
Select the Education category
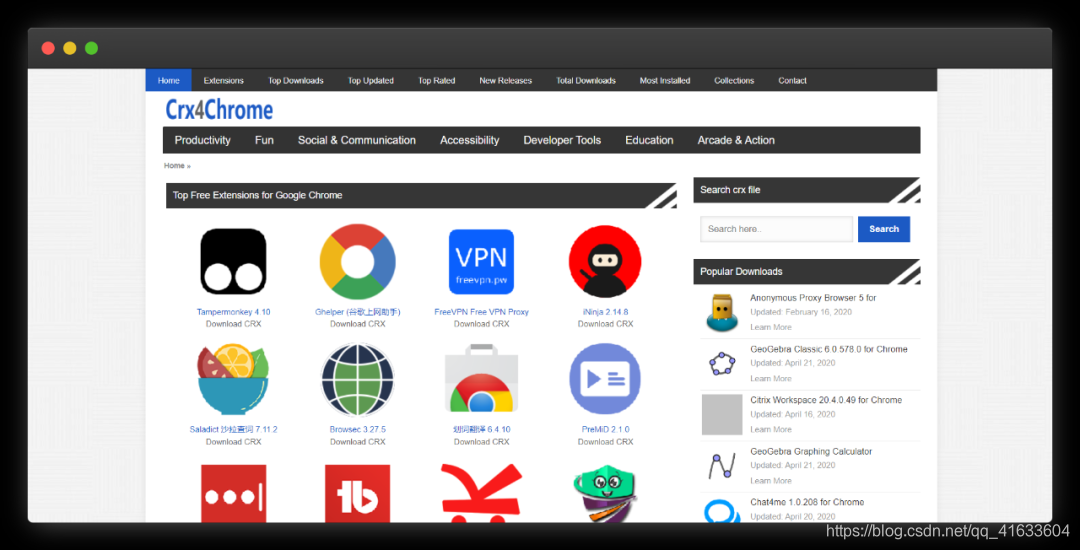coord(650,140)
